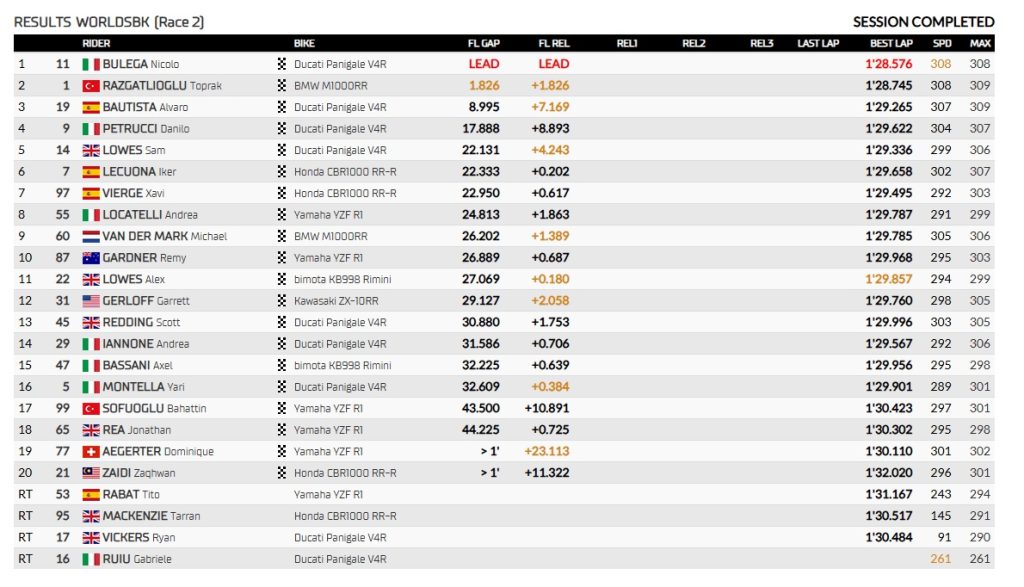1024x587 pixels.
Task: Click the Swiss flag next to AEGERTER
Action: click(x=91, y=452)
